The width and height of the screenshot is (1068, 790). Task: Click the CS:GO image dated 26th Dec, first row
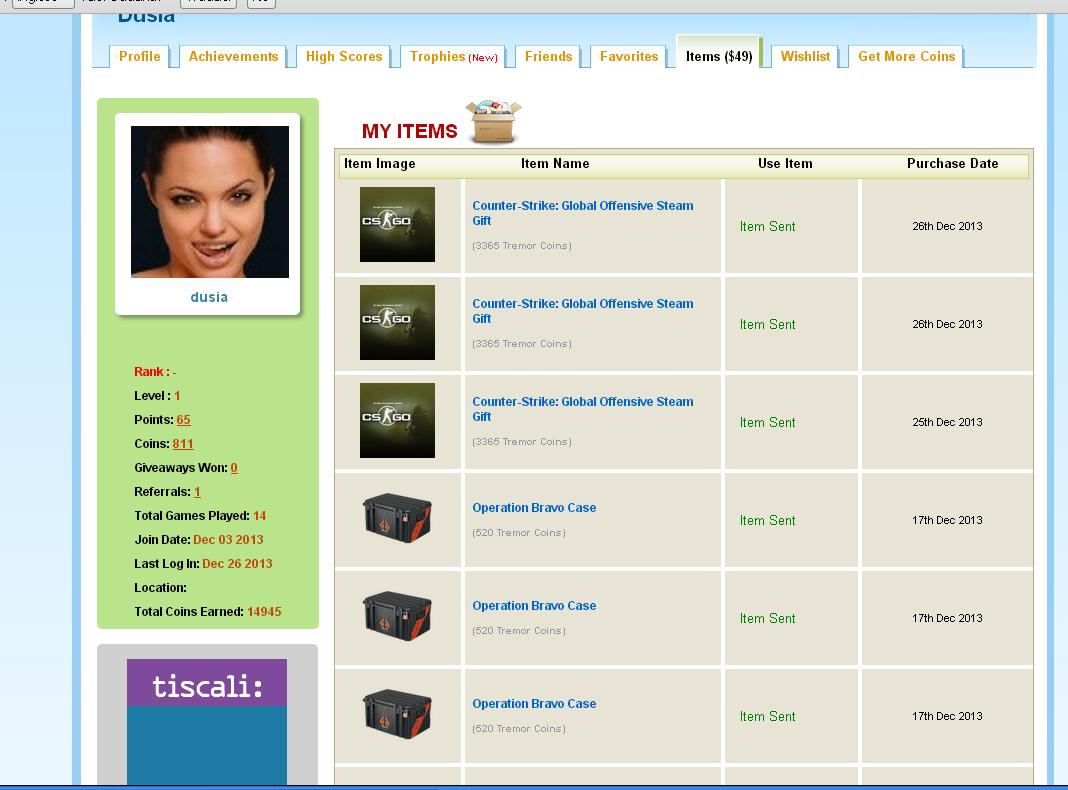[397, 224]
